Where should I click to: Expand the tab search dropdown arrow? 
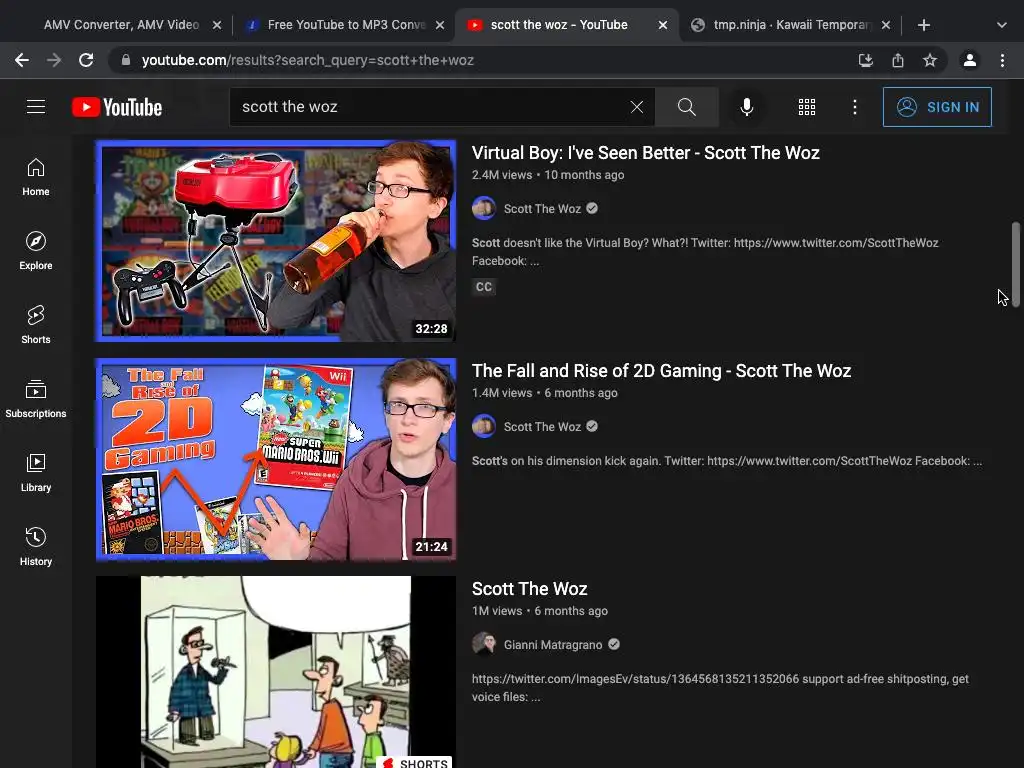[1002, 25]
